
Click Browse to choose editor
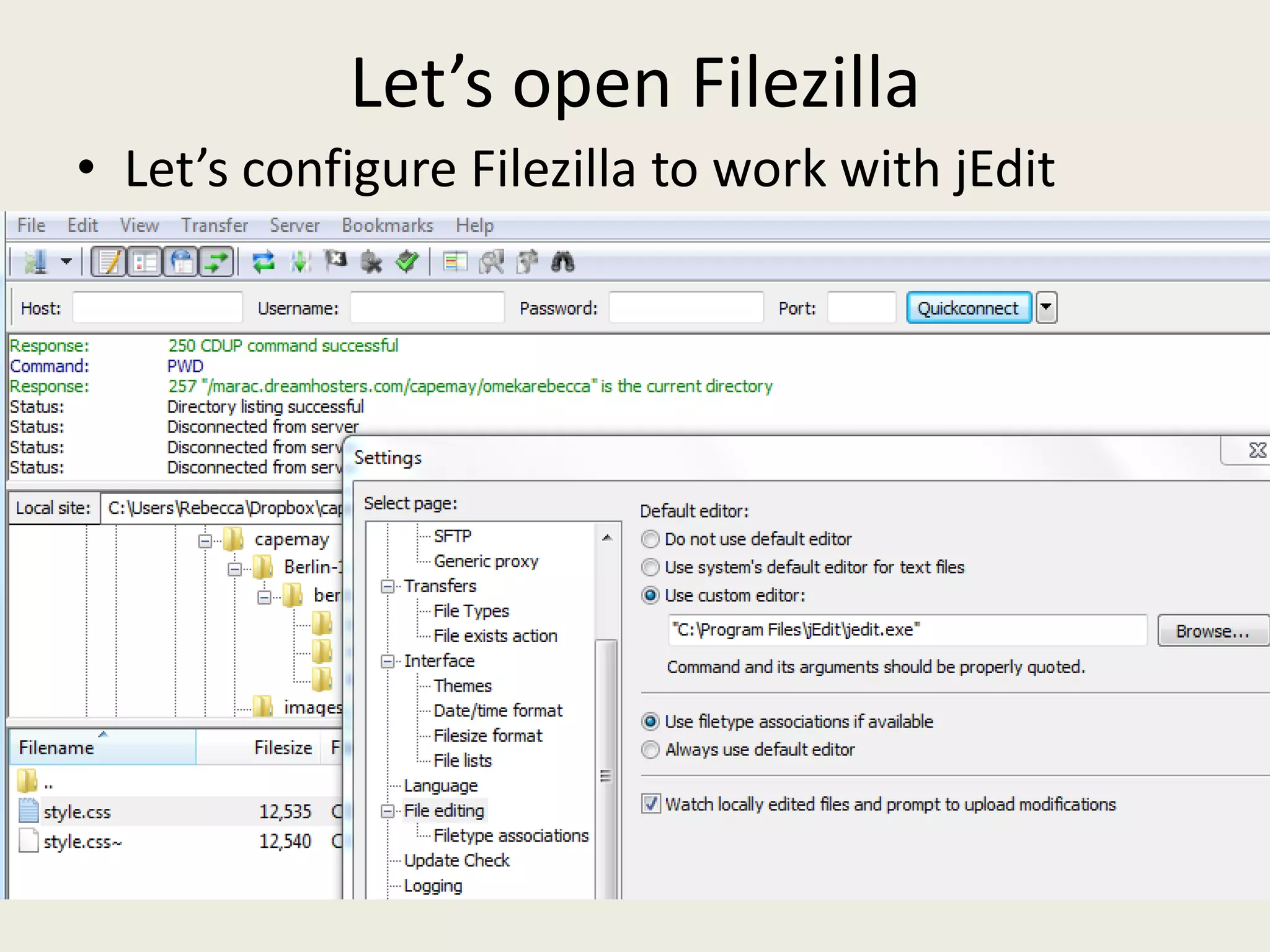pyautogui.click(x=1213, y=631)
